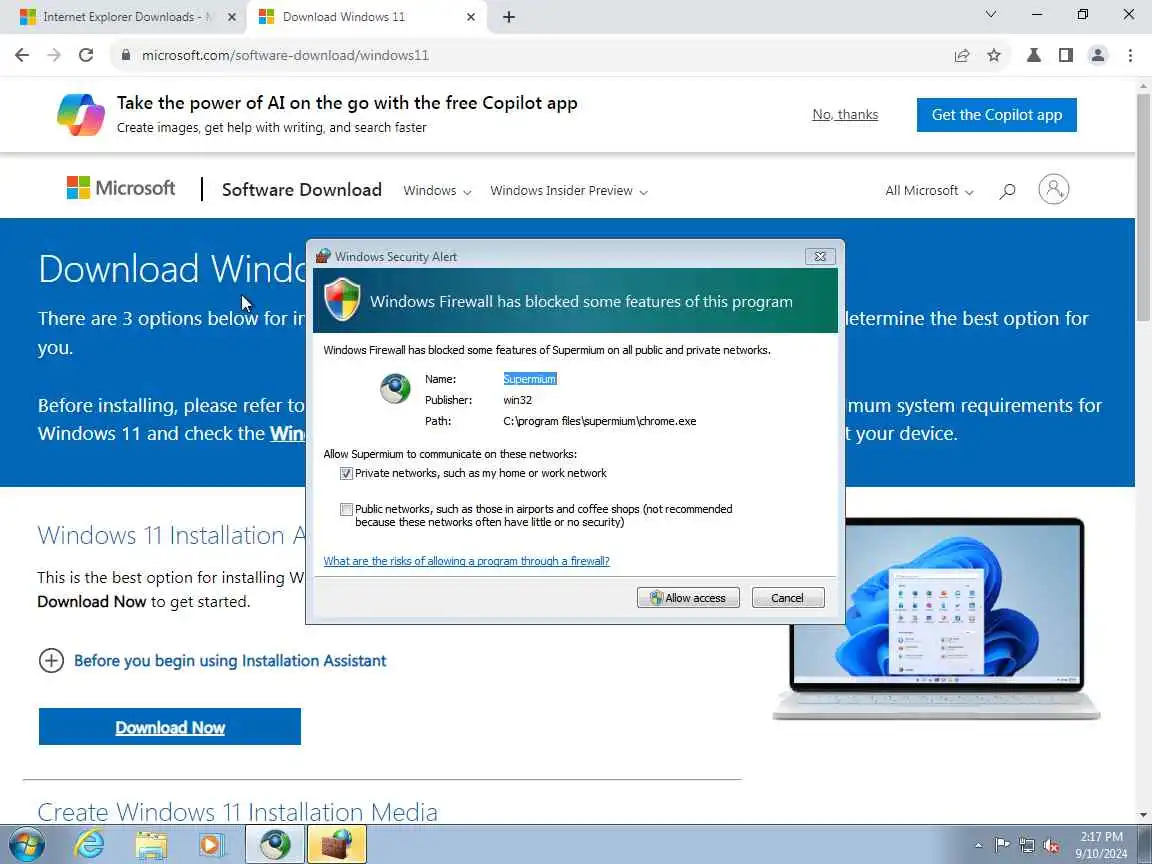
Task: Open a new tab with the plus button
Action: (x=508, y=17)
